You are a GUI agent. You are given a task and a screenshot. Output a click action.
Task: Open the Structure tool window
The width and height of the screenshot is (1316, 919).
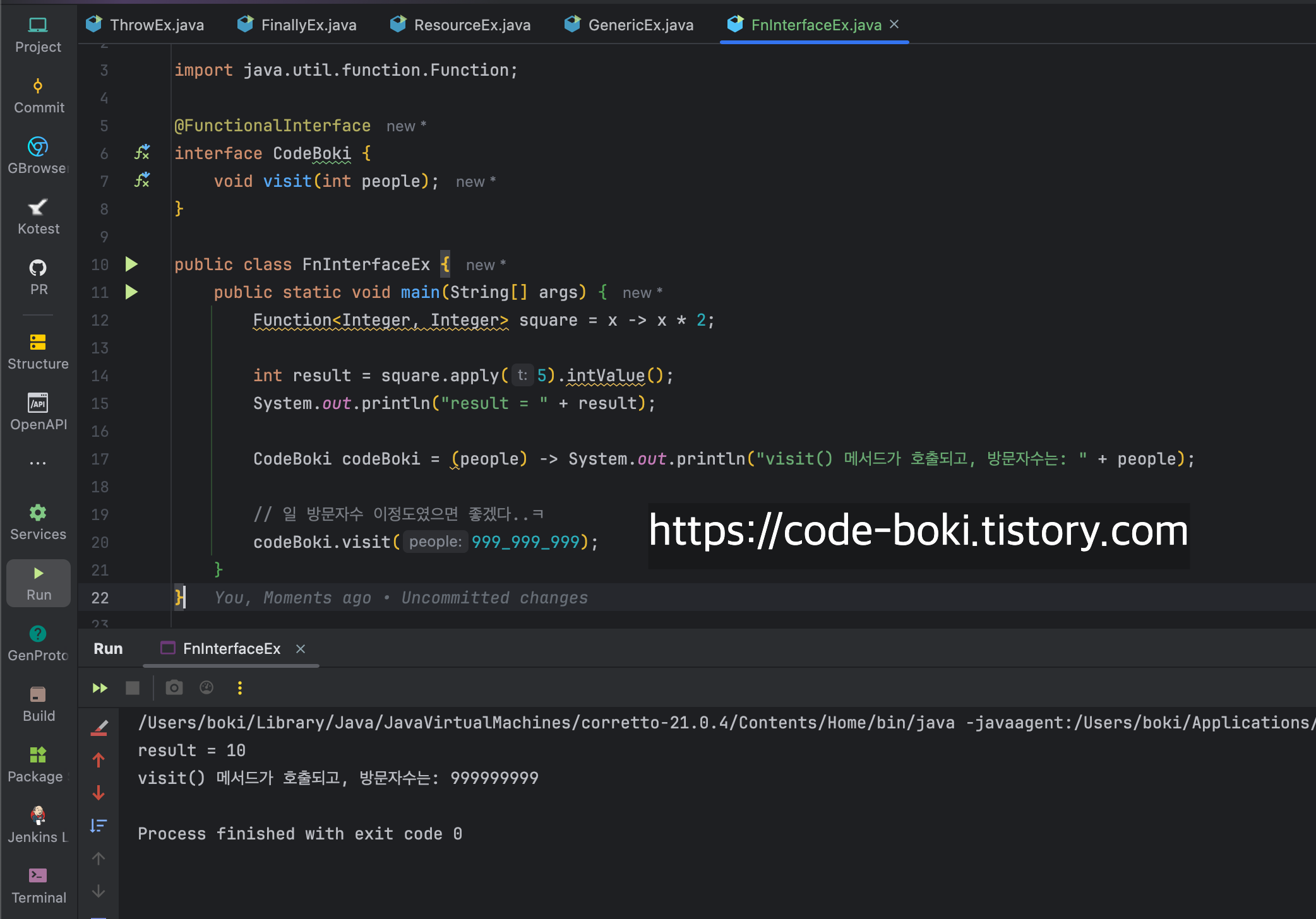coord(38,352)
